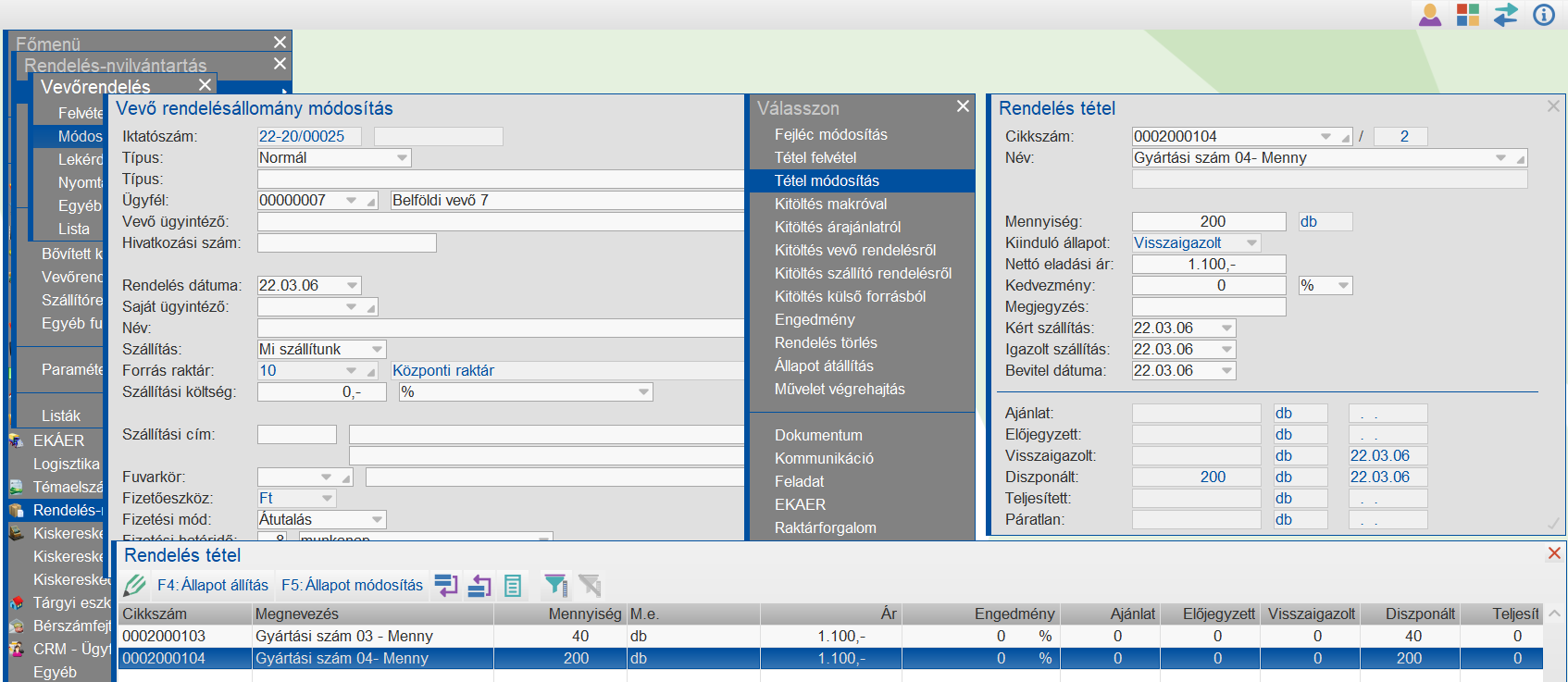The width and height of the screenshot is (1568, 682).
Task: Click the Központi raktár warehouse name
Action: point(443,371)
